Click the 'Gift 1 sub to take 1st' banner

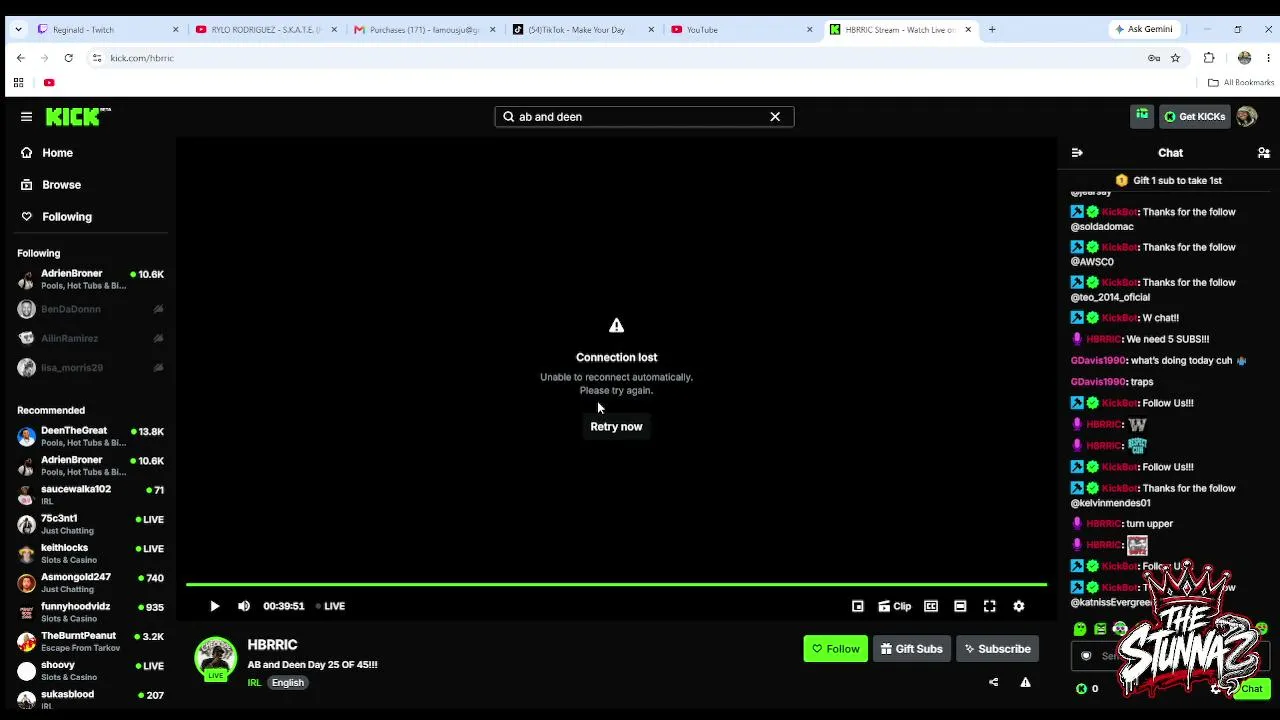pyautogui.click(x=1168, y=181)
